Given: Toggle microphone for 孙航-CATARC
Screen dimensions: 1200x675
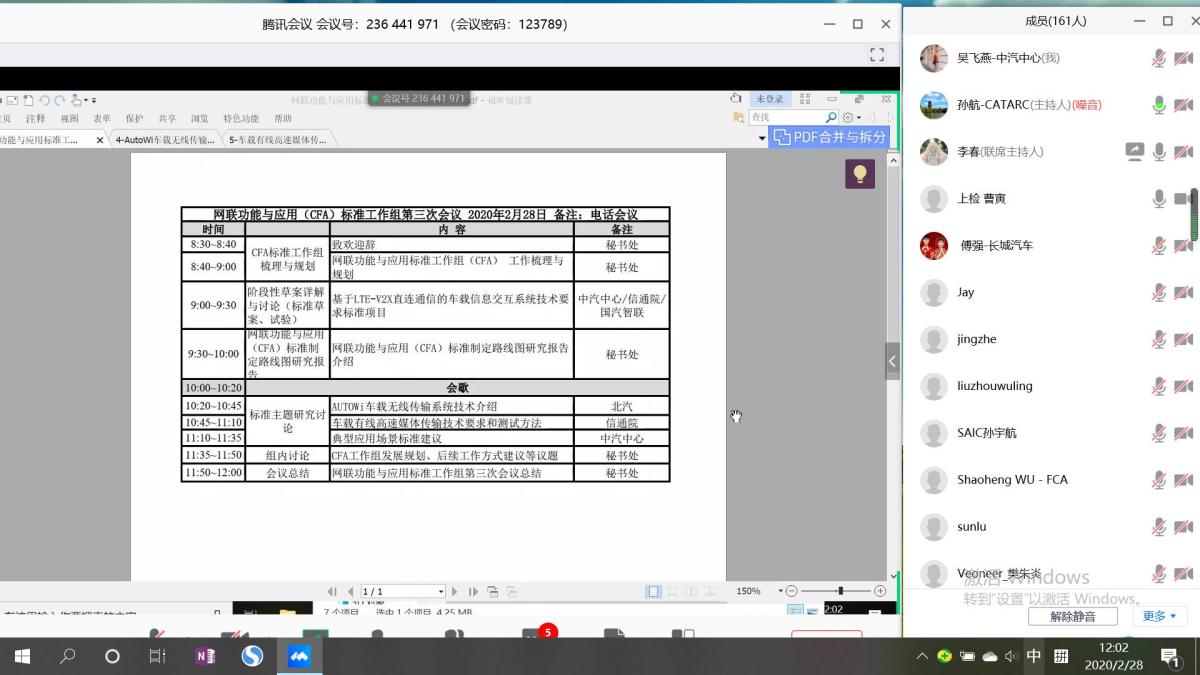Looking at the screenshot, I should 1159,105.
